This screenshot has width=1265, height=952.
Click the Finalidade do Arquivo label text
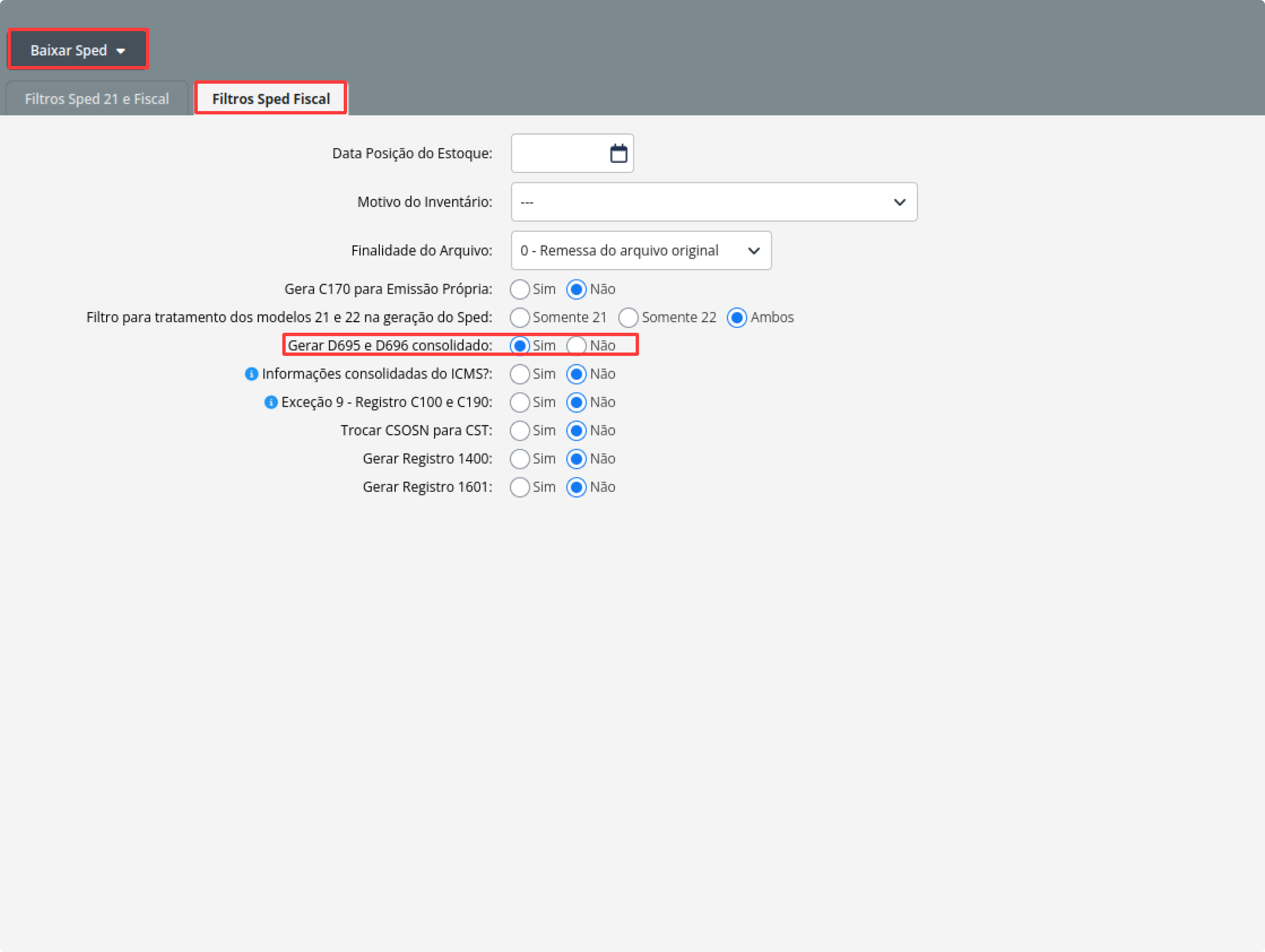coord(422,250)
